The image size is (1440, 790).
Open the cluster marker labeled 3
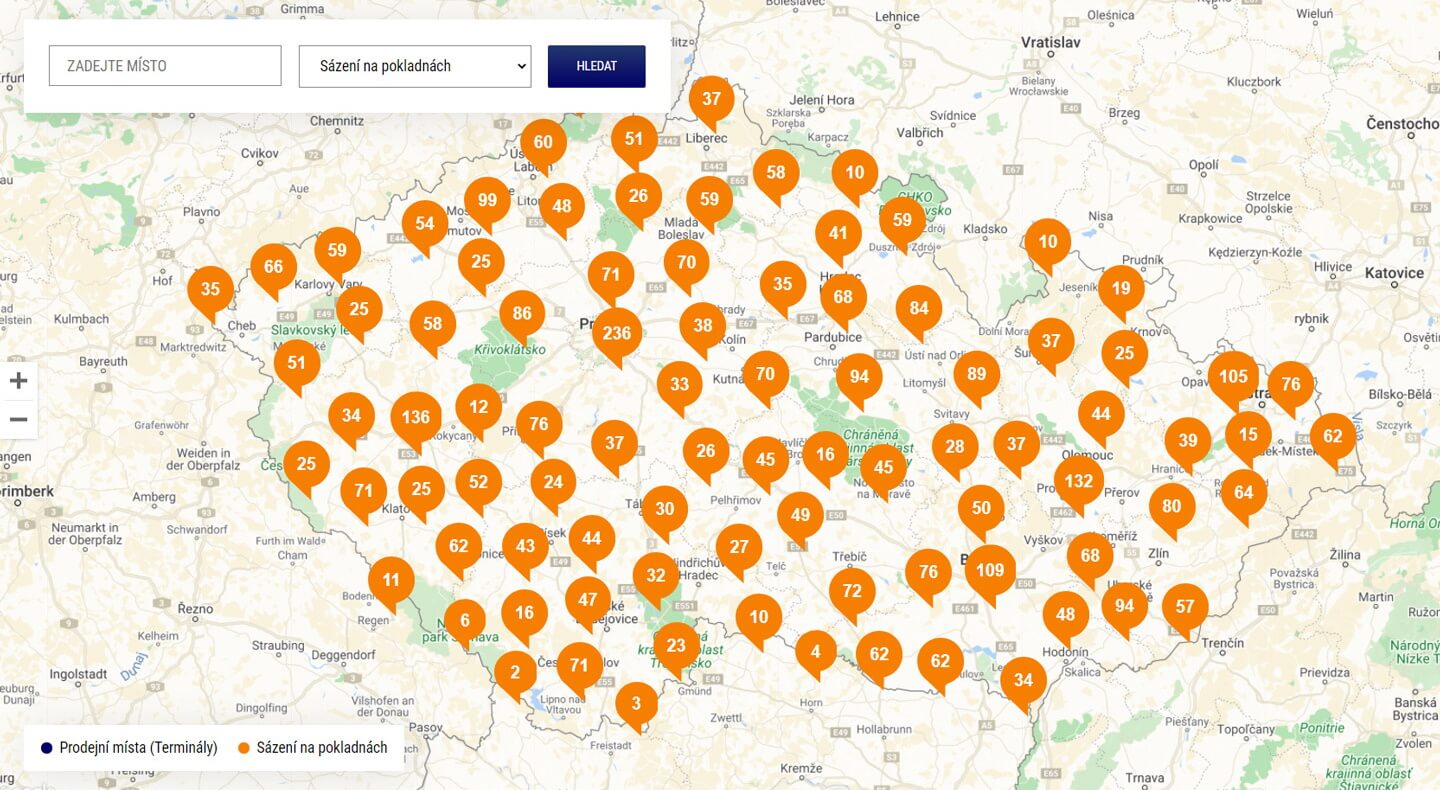pos(637,704)
